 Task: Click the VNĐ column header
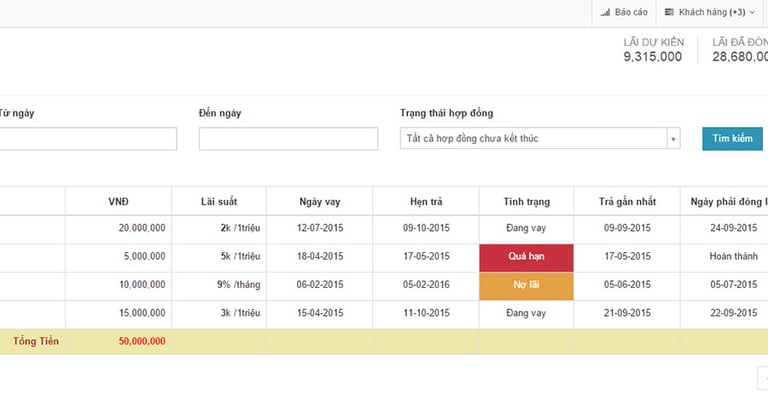coord(118,201)
